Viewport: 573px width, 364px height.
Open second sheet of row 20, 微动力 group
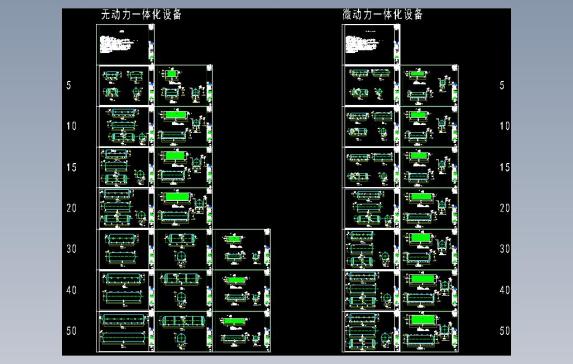pos(429,209)
